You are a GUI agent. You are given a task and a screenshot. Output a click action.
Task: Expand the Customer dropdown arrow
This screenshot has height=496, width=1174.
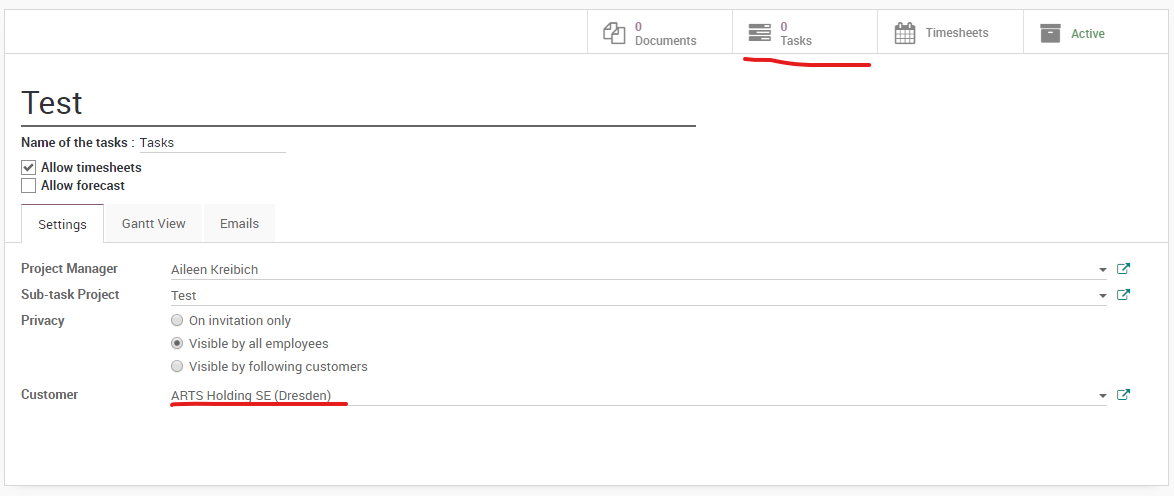[x=1102, y=396]
